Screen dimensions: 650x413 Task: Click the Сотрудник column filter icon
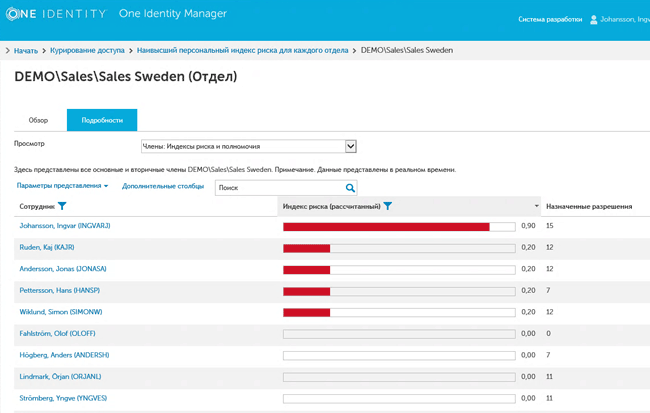coord(62,206)
